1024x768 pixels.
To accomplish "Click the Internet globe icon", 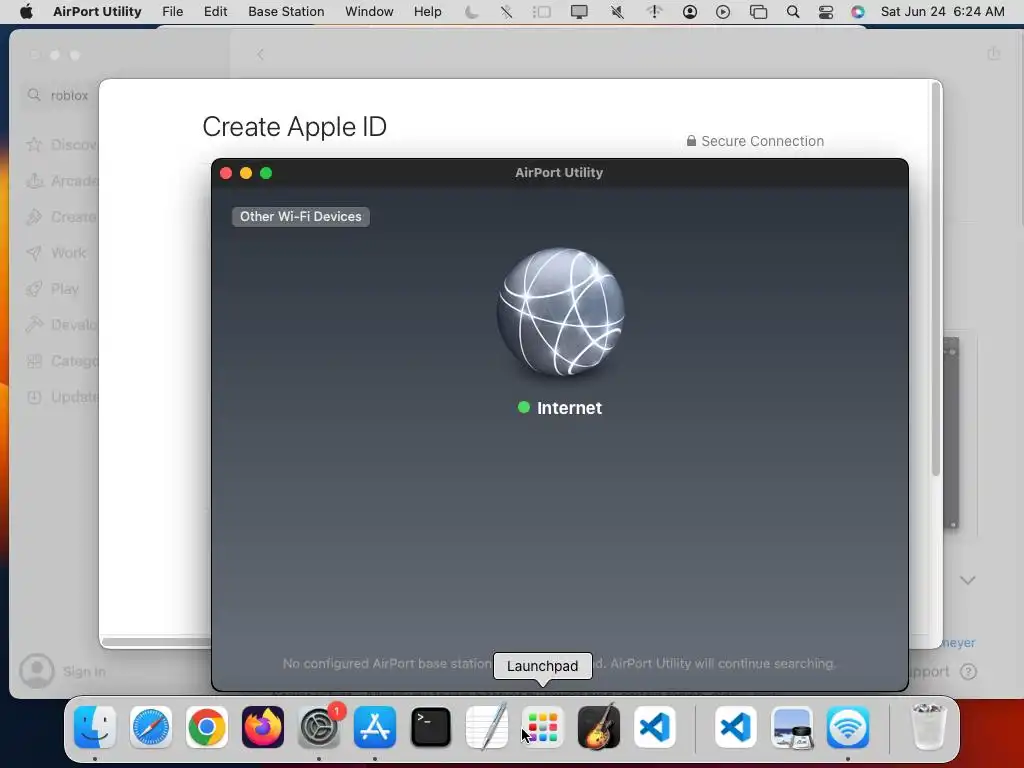I will click(560, 312).
